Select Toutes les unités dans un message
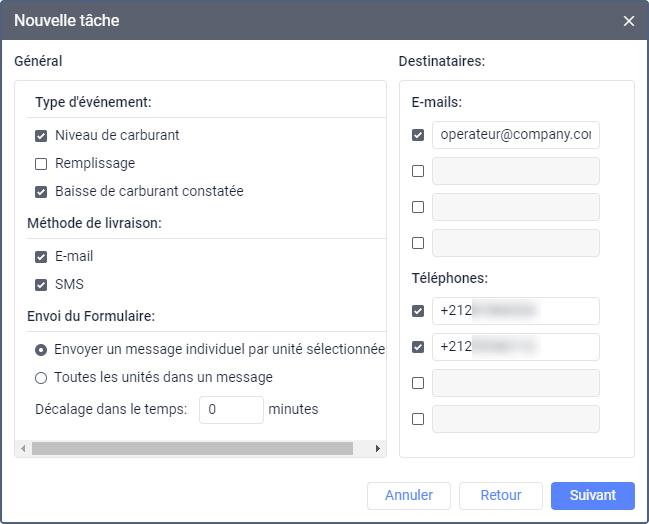This screenshot has height=524, width=649. 41,378
